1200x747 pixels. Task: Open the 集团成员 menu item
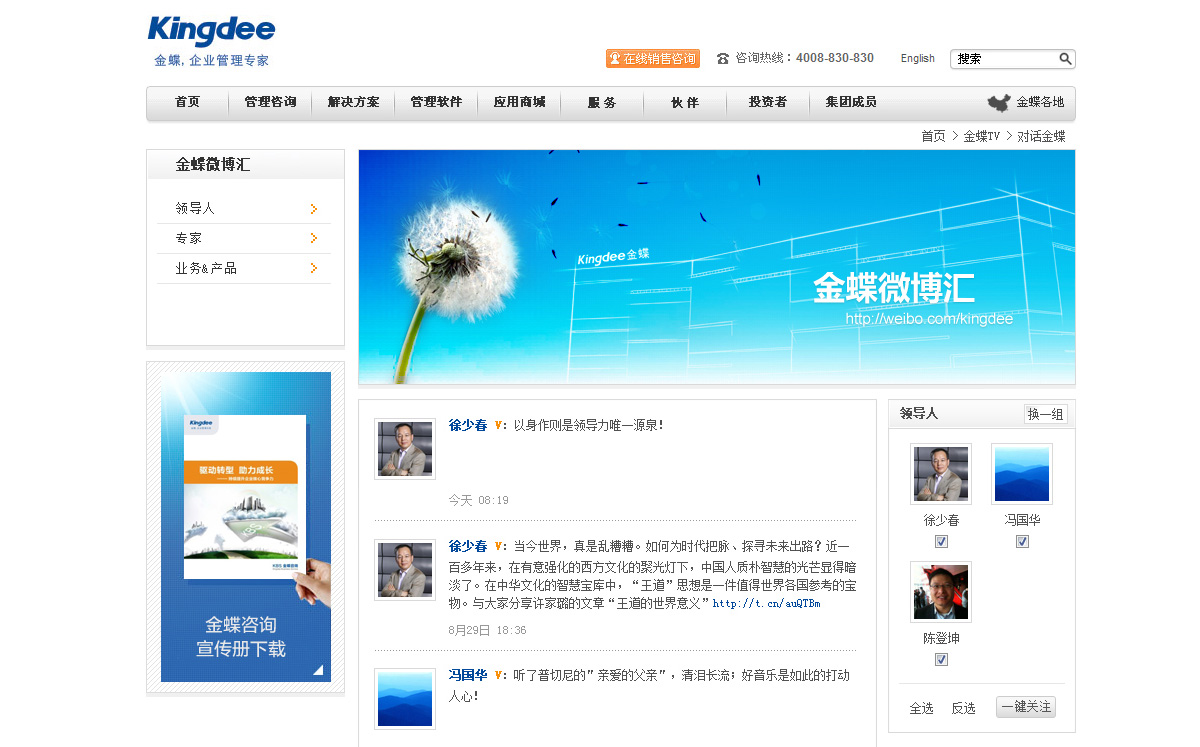click(x=851, y=102)
